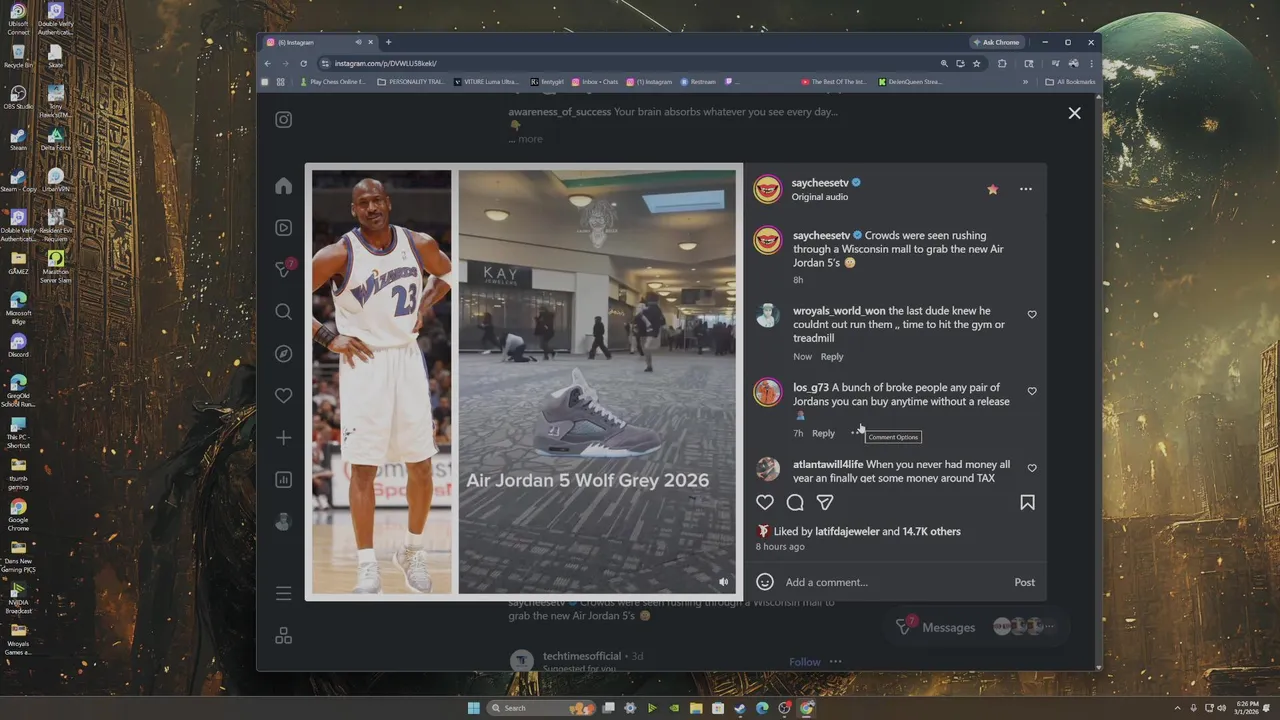Viewport: 1280px width, 720px height.
Task: Select the (6) Instagram browser tab
Action: point(318,42)
